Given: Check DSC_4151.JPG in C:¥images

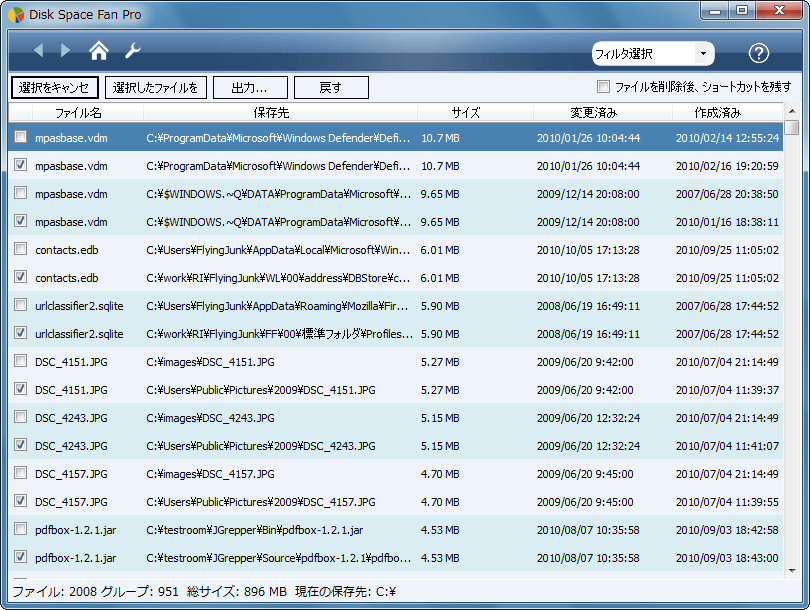Looking at the screenshot, I should tap(21, 361).
